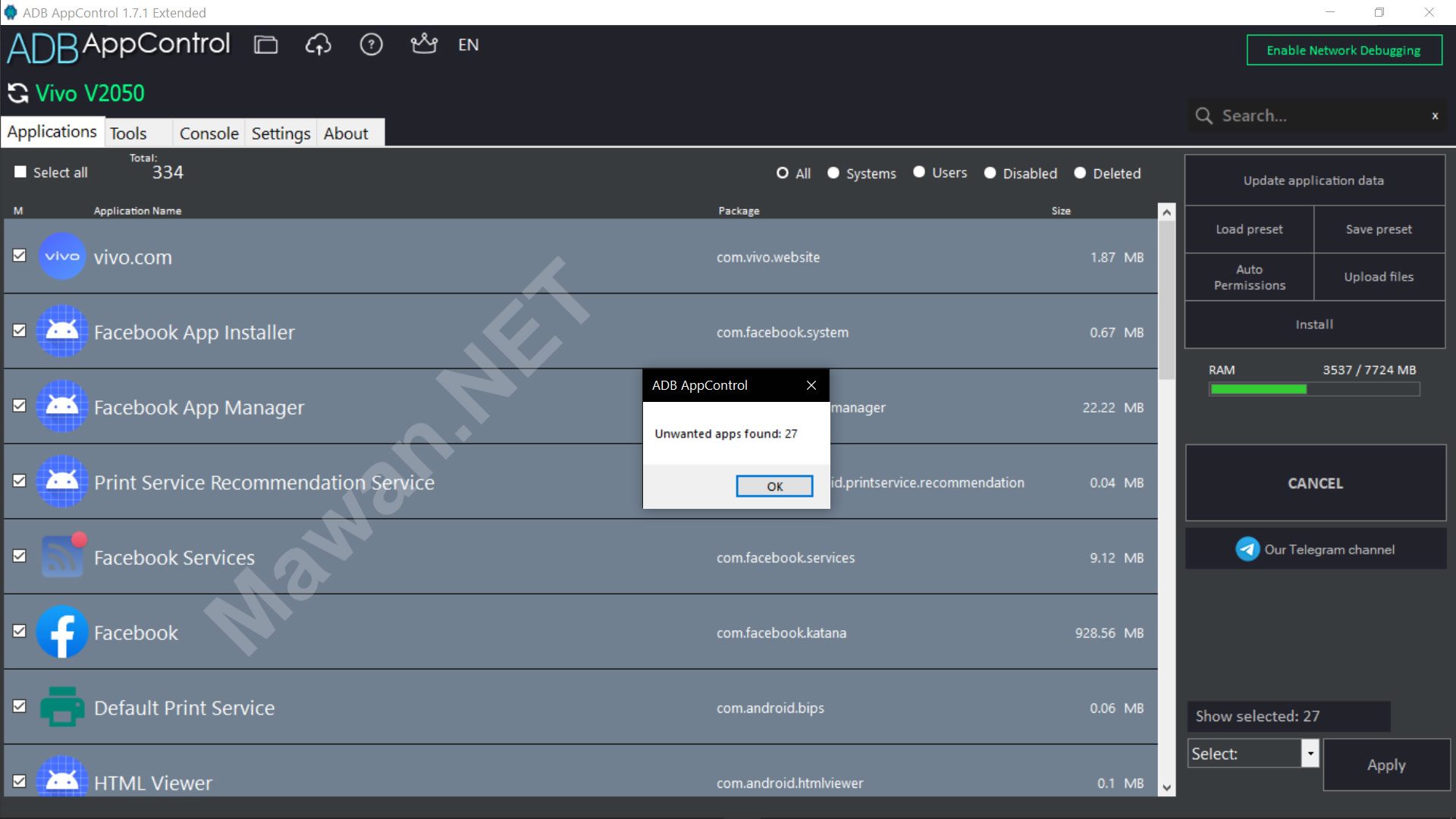Uncheck Facebook App Installer checkbox
The image size is (1456, 819).
point(20,331)
